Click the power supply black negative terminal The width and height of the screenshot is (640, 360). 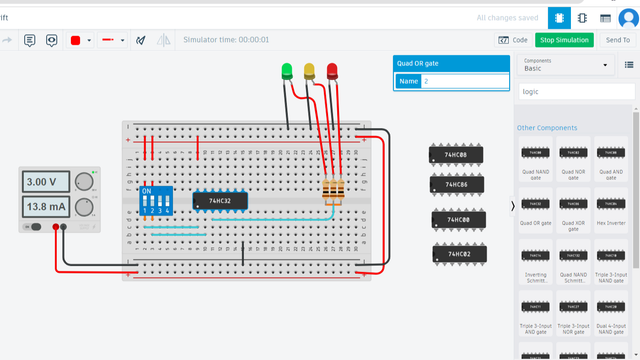(x=63, y=227)
